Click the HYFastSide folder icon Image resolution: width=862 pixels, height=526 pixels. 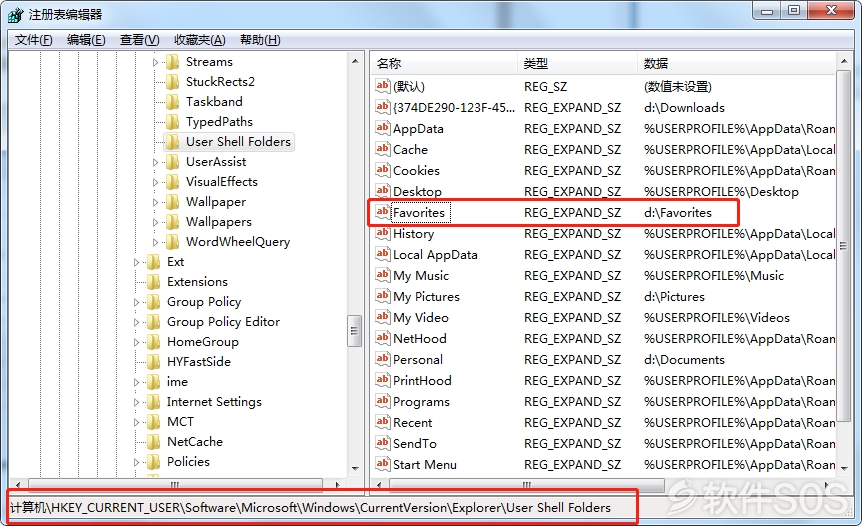154,362
